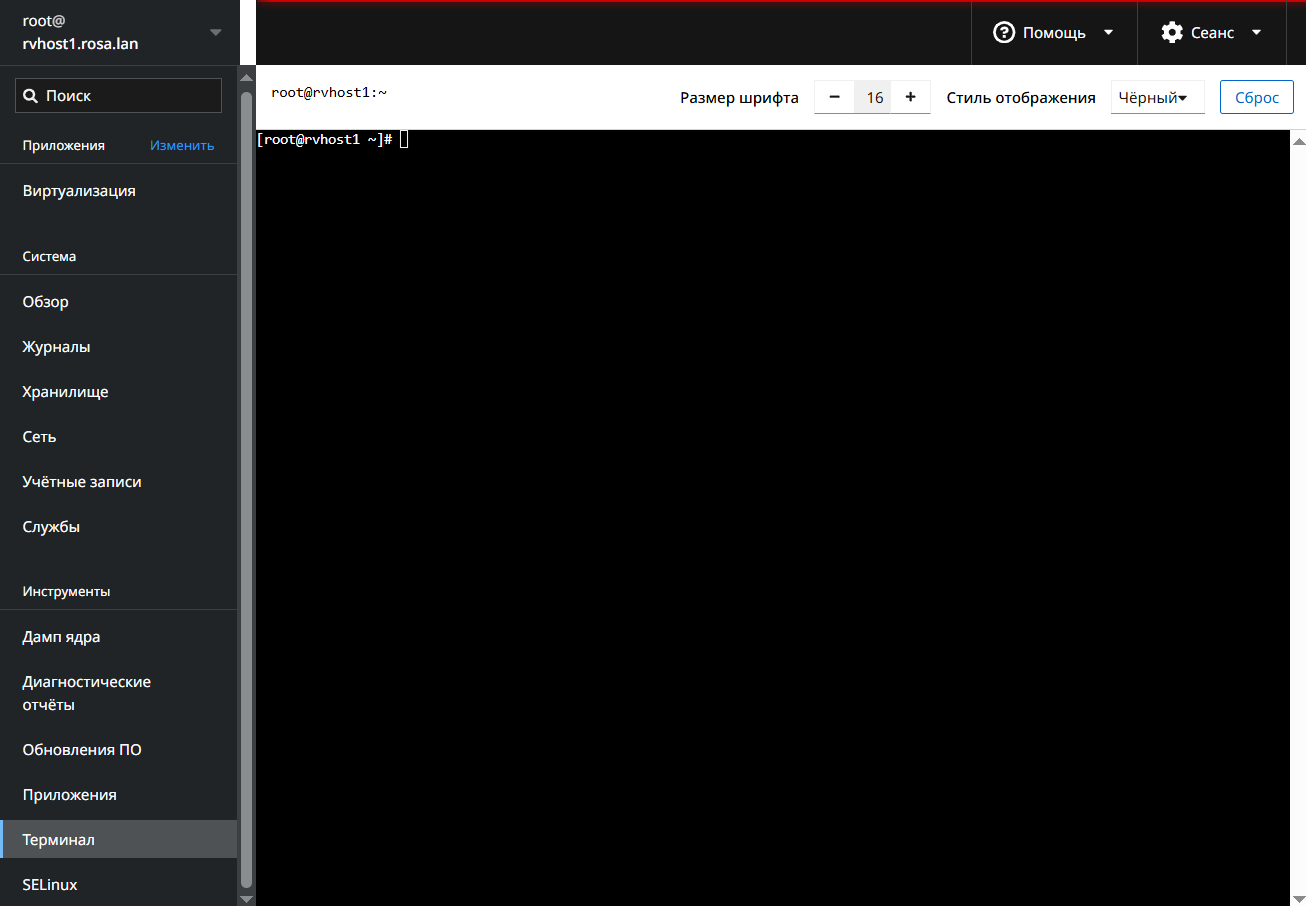This screenshot has width=1306, height=906.
Task: Click the magnifier icon in search box
Action: (30, 96)
